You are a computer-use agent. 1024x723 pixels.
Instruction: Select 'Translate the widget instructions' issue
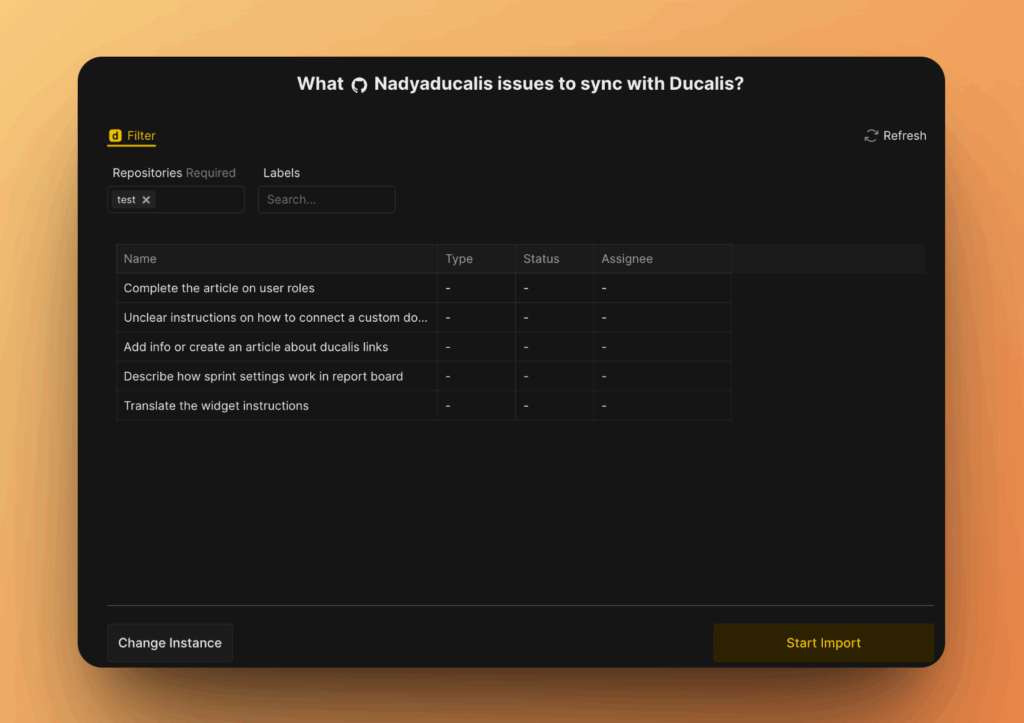pyautogui.click(x=216, y=406)
